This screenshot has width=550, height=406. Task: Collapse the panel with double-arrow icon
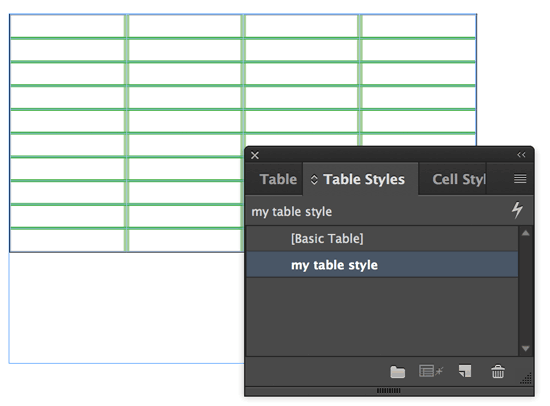521,155
